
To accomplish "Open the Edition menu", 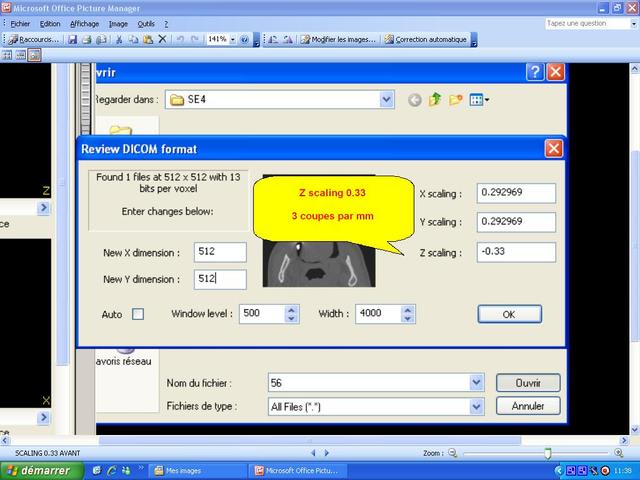I will (50, 24).
